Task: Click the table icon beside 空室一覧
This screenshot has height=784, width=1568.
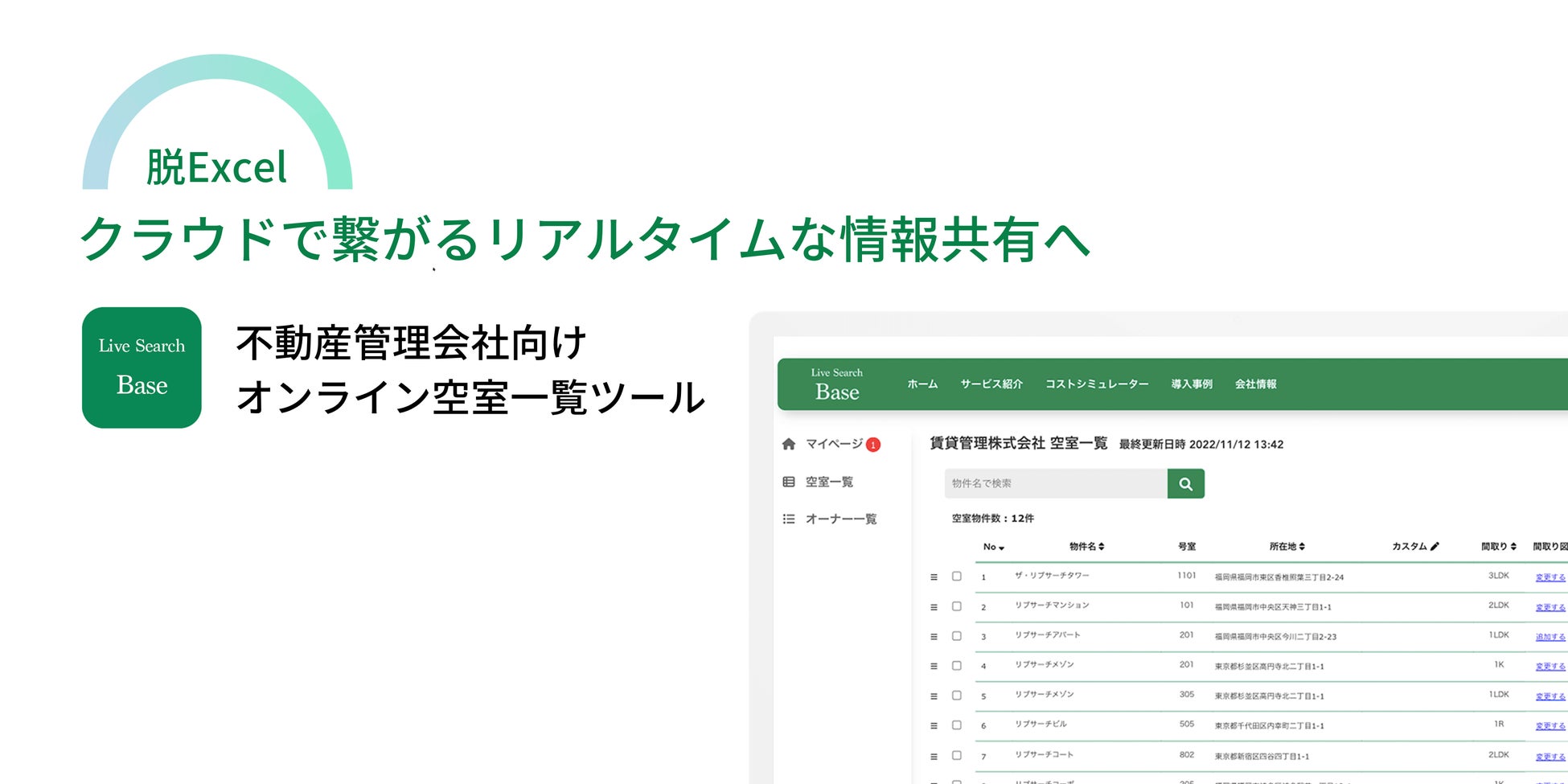Action: click(x=789, y=482)
